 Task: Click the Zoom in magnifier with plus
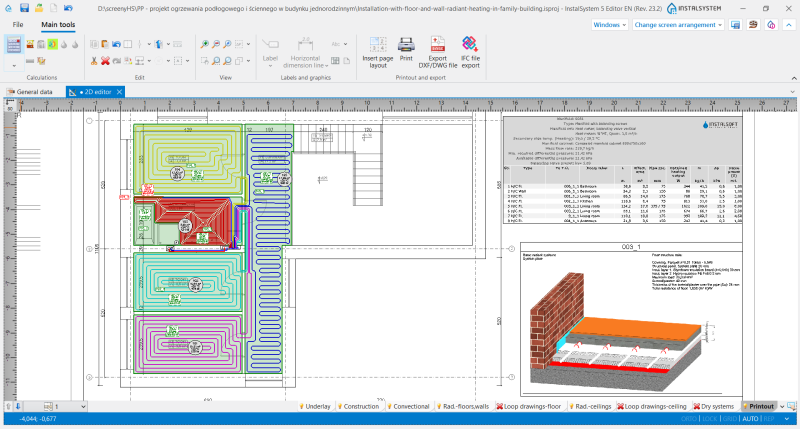[205, 44]
